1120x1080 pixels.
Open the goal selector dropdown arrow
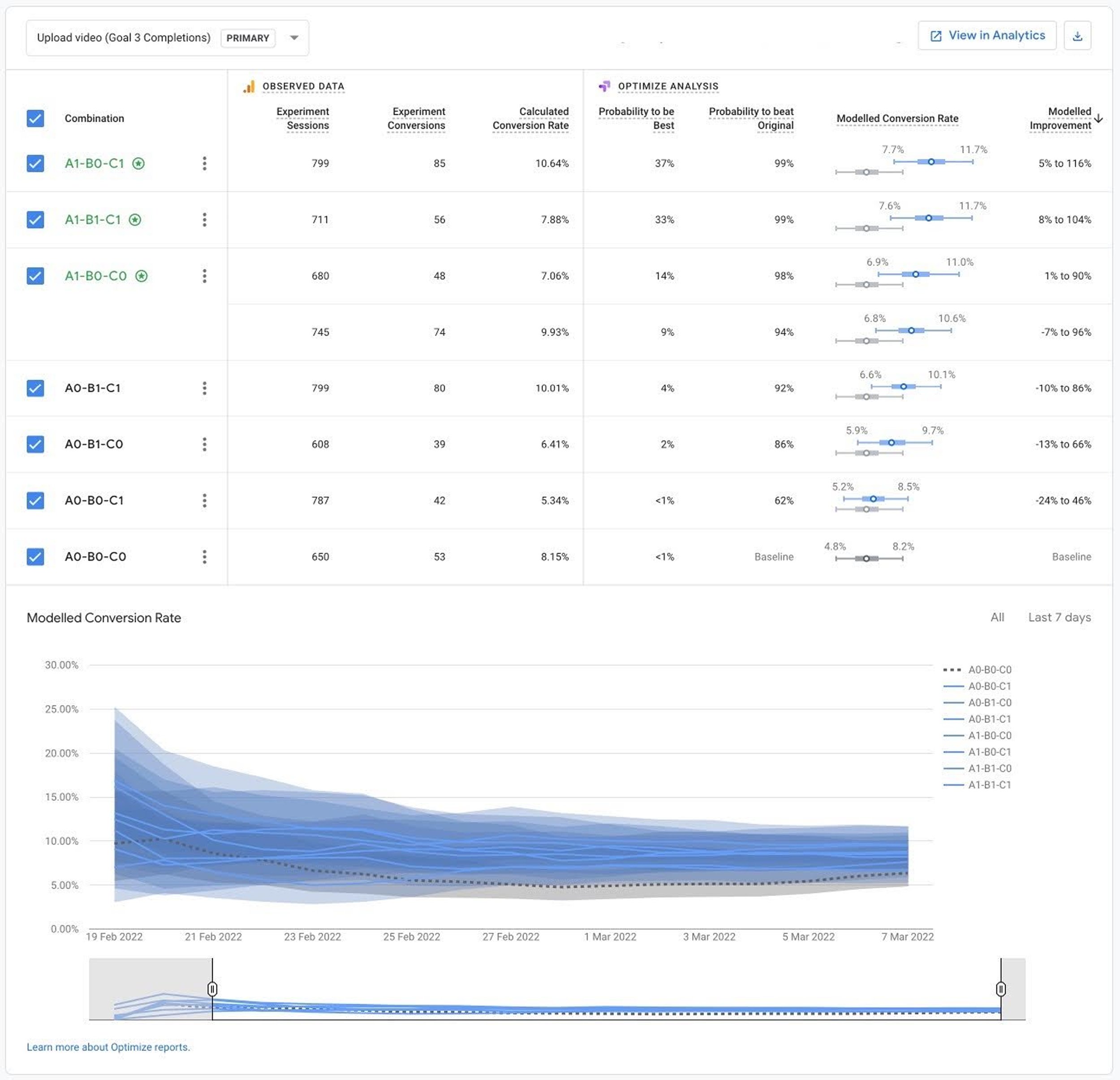(294, 38)
